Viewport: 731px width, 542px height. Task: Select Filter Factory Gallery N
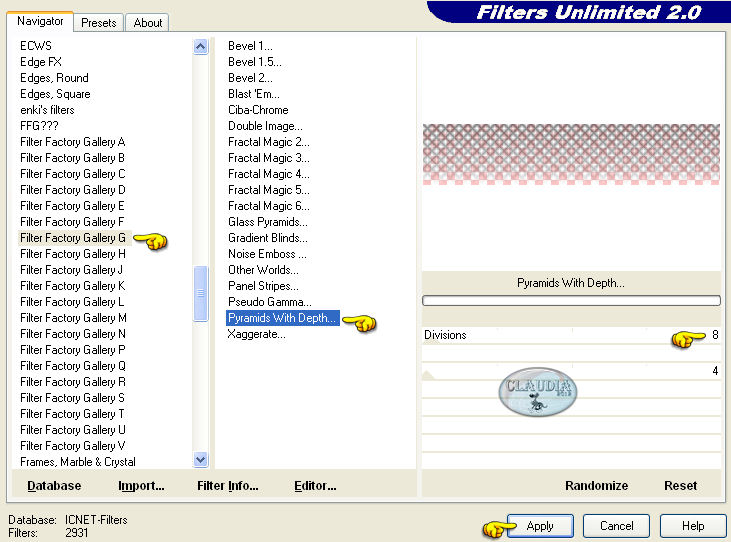pyautogui.click(x=73, y=334)
